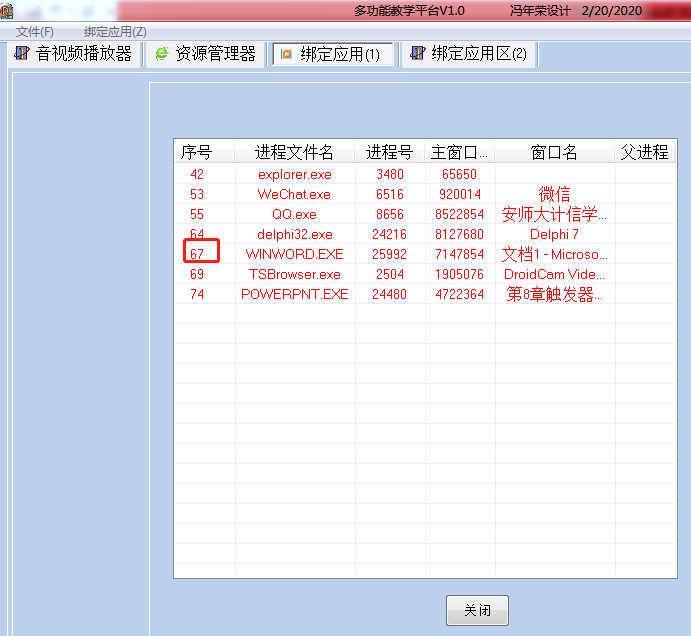The width and height of the screenshot is (691, 636).
Task: Click process ID 25992
Action: pyautogui.click(x=390, y=254)
